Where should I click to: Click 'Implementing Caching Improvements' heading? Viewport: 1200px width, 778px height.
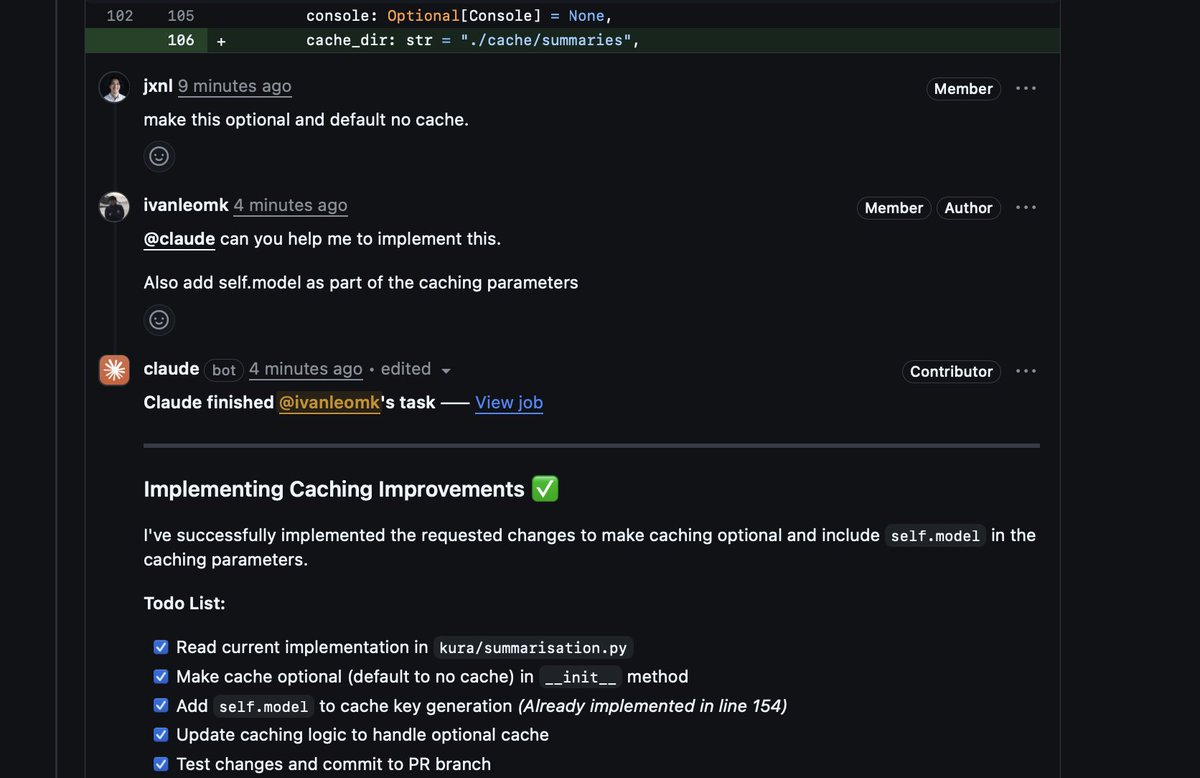coord(334,489)
